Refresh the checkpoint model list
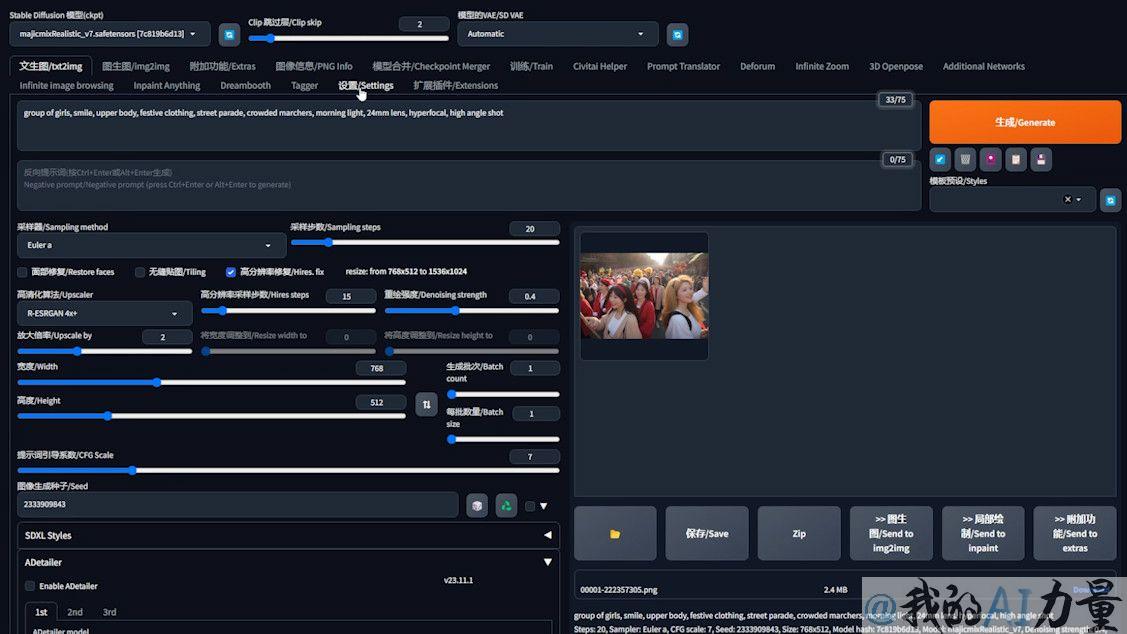Viewport: 1127px width, 634px height. click(229, 35)
